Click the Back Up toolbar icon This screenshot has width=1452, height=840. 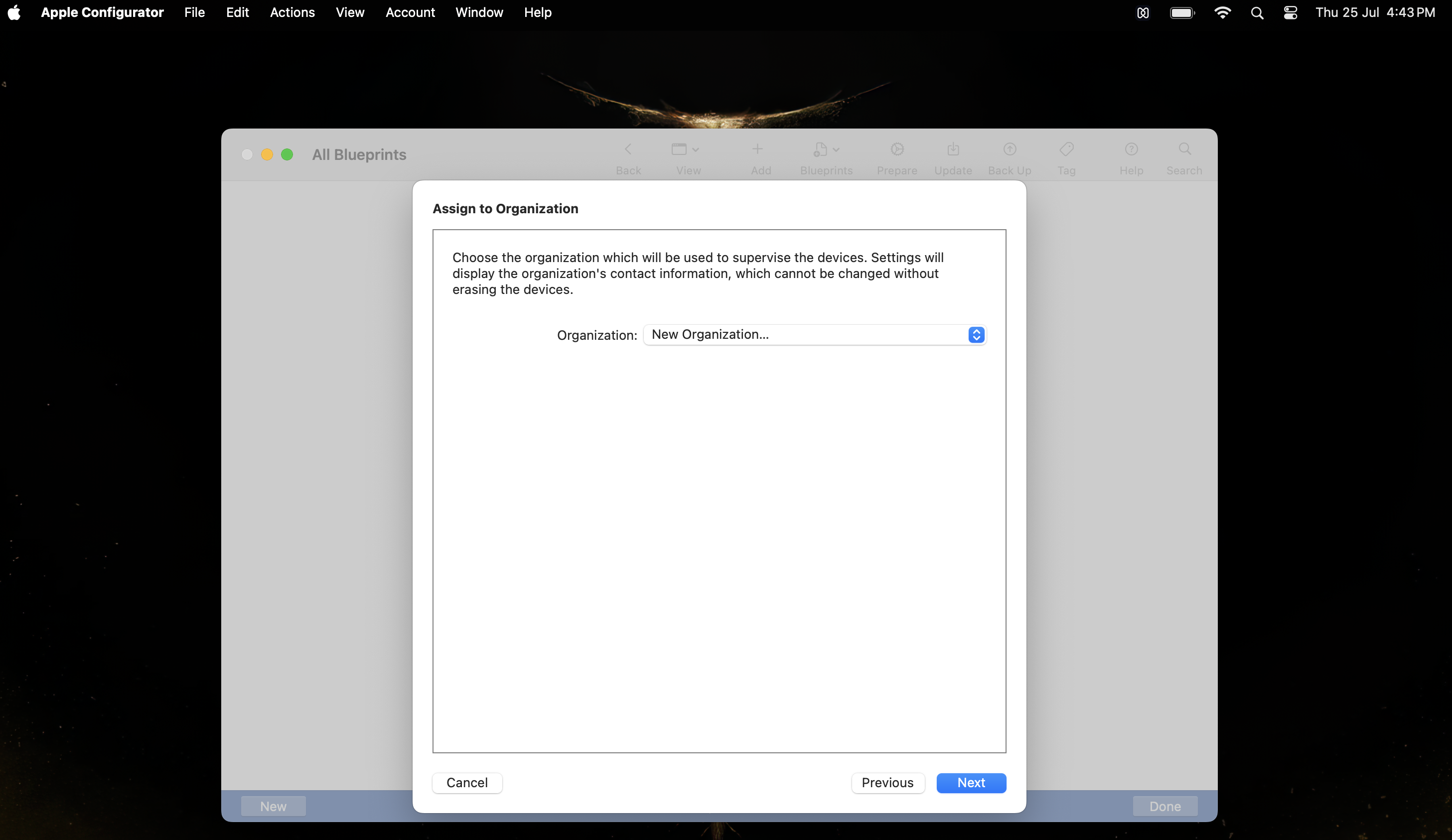click(x=1010, y=149)
